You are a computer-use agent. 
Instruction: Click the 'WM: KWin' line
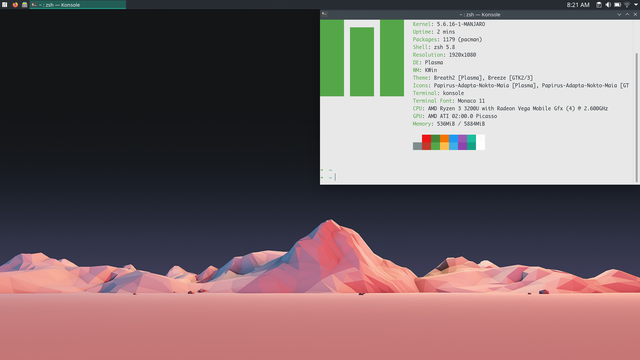pos(425,70)
